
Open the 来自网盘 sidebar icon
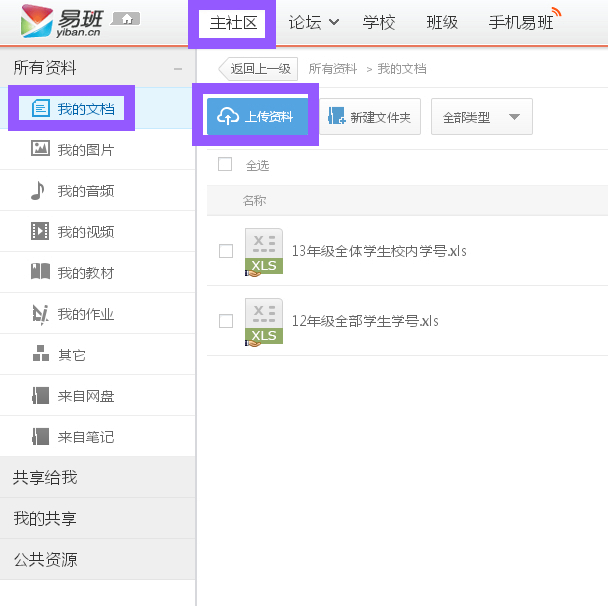click(40, 396)
